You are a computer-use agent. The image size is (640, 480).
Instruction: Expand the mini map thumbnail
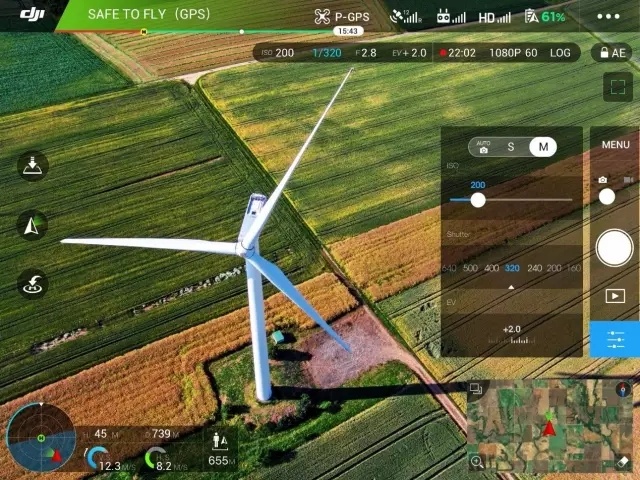point(548,427)
